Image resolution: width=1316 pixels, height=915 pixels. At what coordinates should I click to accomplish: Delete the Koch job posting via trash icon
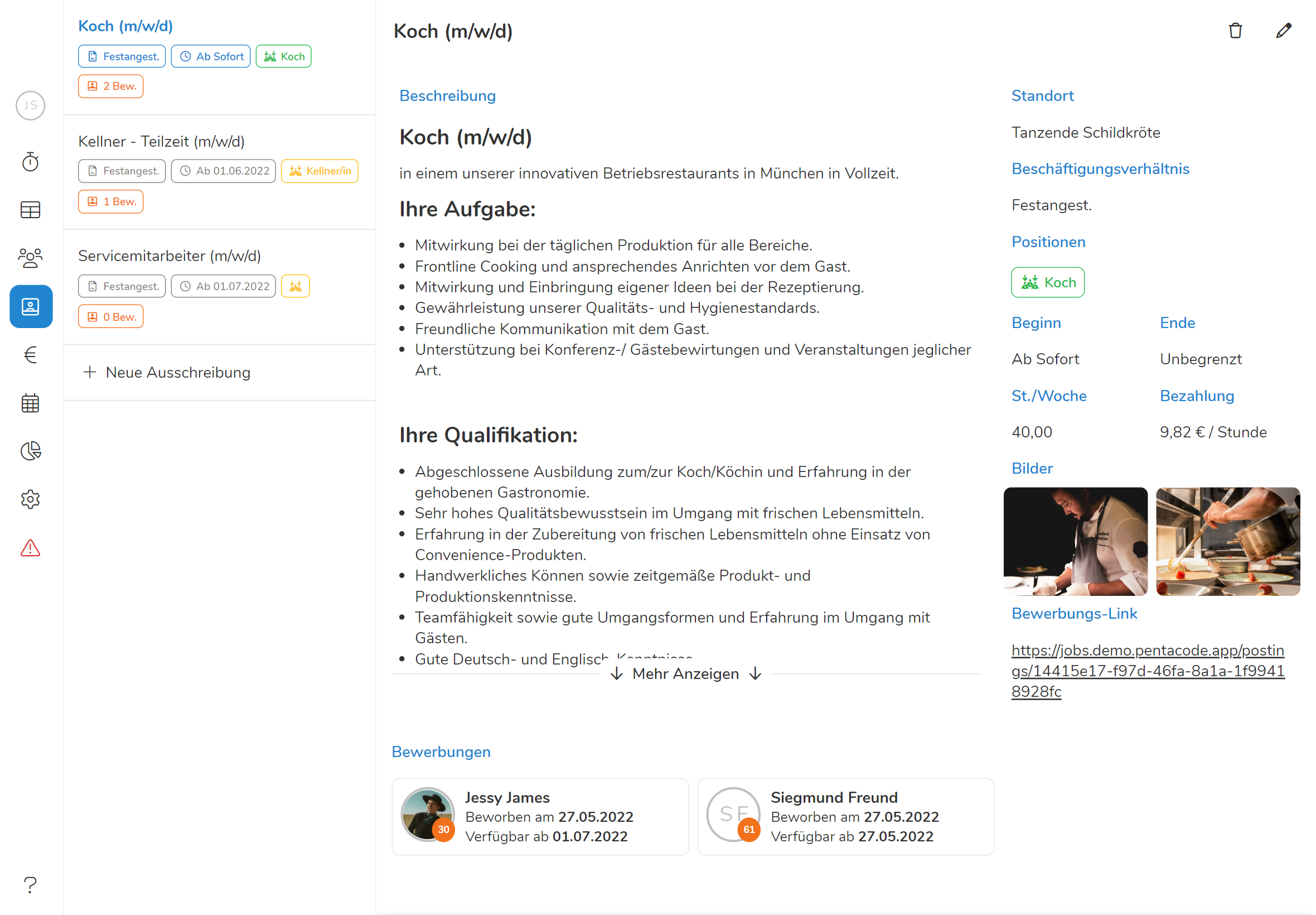click(x=1235, y=31)
